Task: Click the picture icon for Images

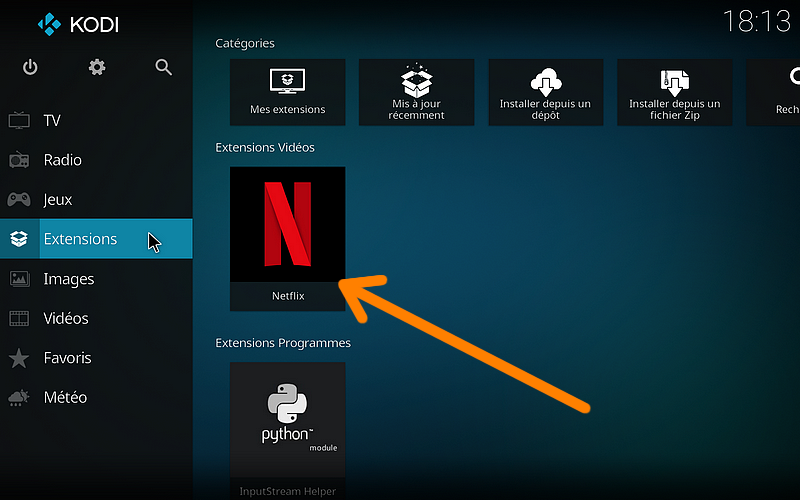Action: pos(19,279)
